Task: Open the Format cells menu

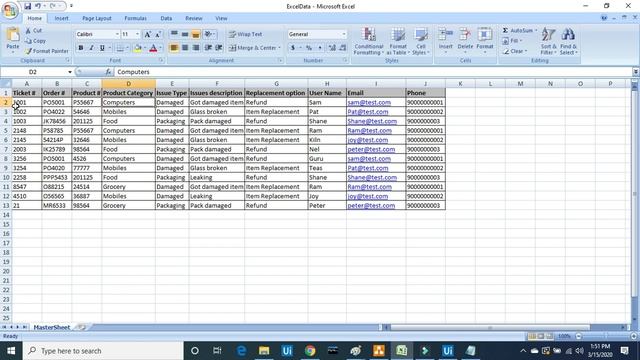Action: click(x=485, y=41)
